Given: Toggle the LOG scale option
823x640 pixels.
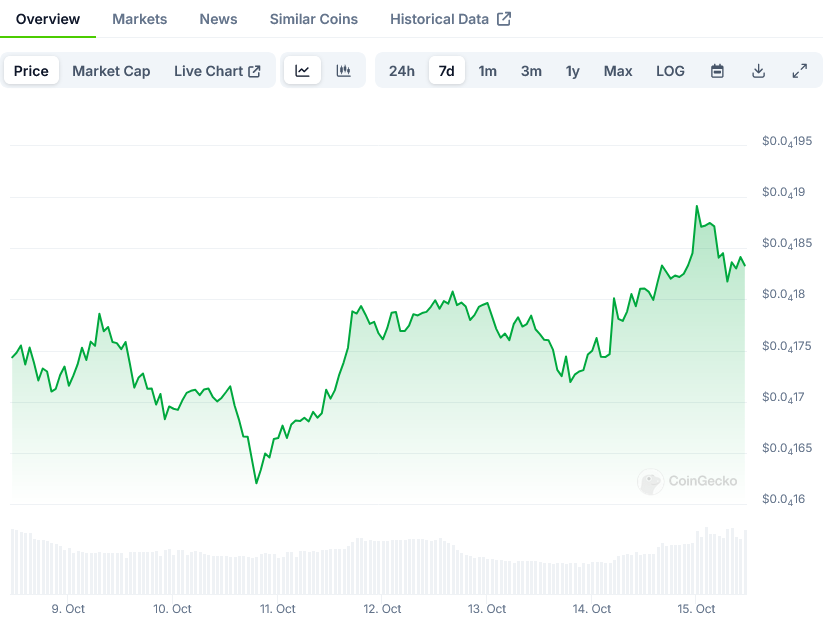Looking at the screenshot, I should pyautogui.click(x=670, y=71).
